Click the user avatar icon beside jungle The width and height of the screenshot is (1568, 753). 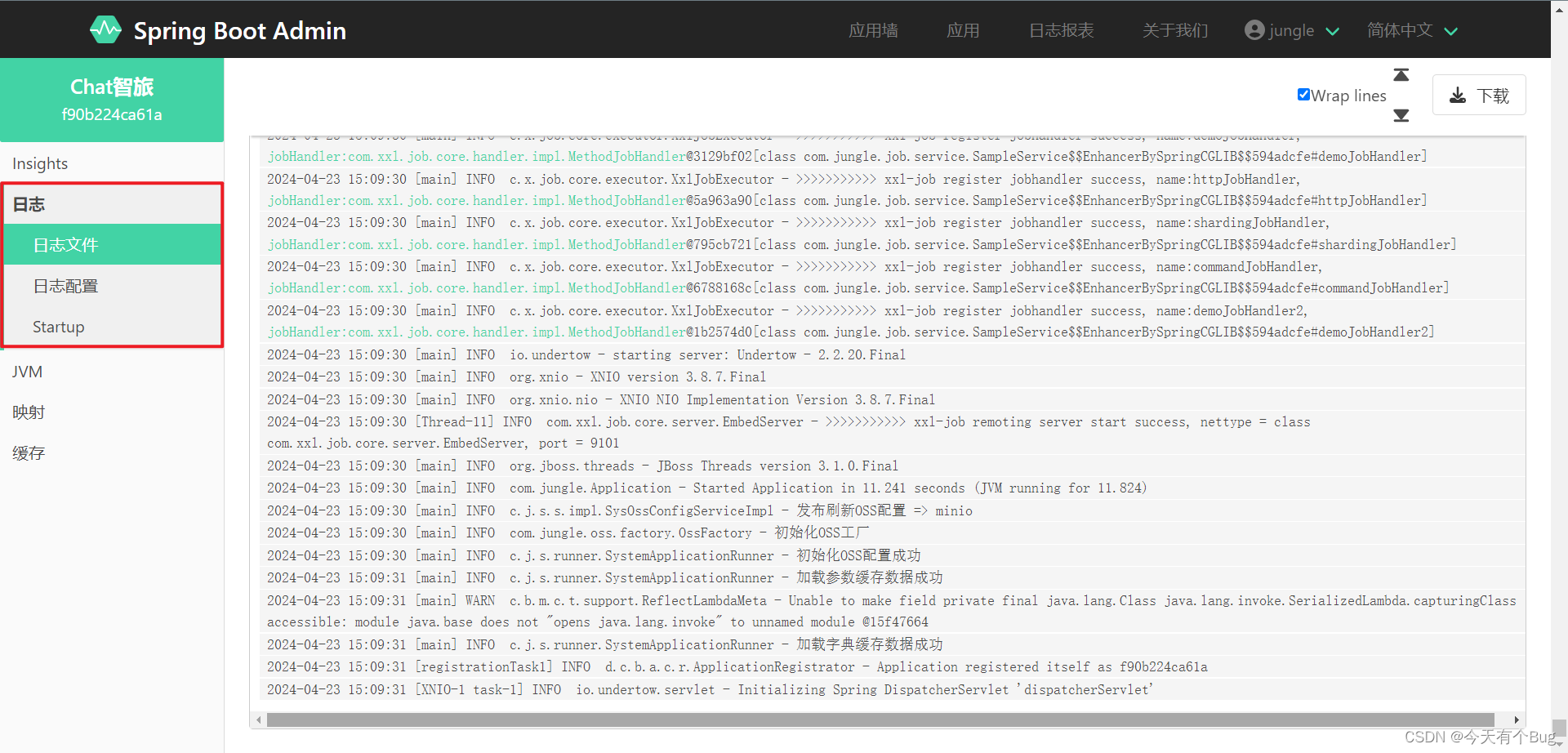[1255, 29]
